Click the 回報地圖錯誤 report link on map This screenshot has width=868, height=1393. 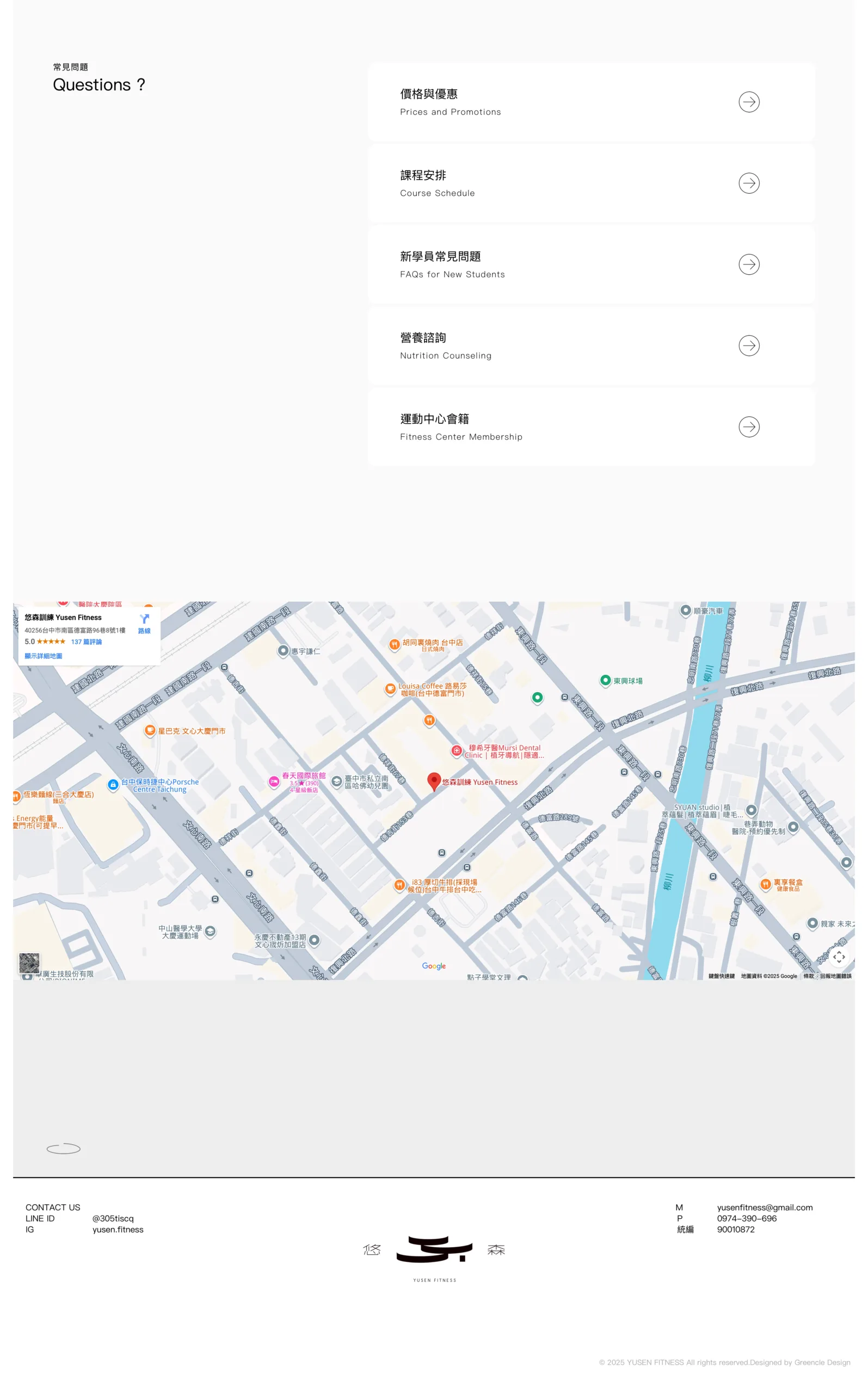click(x=835, y=976)
